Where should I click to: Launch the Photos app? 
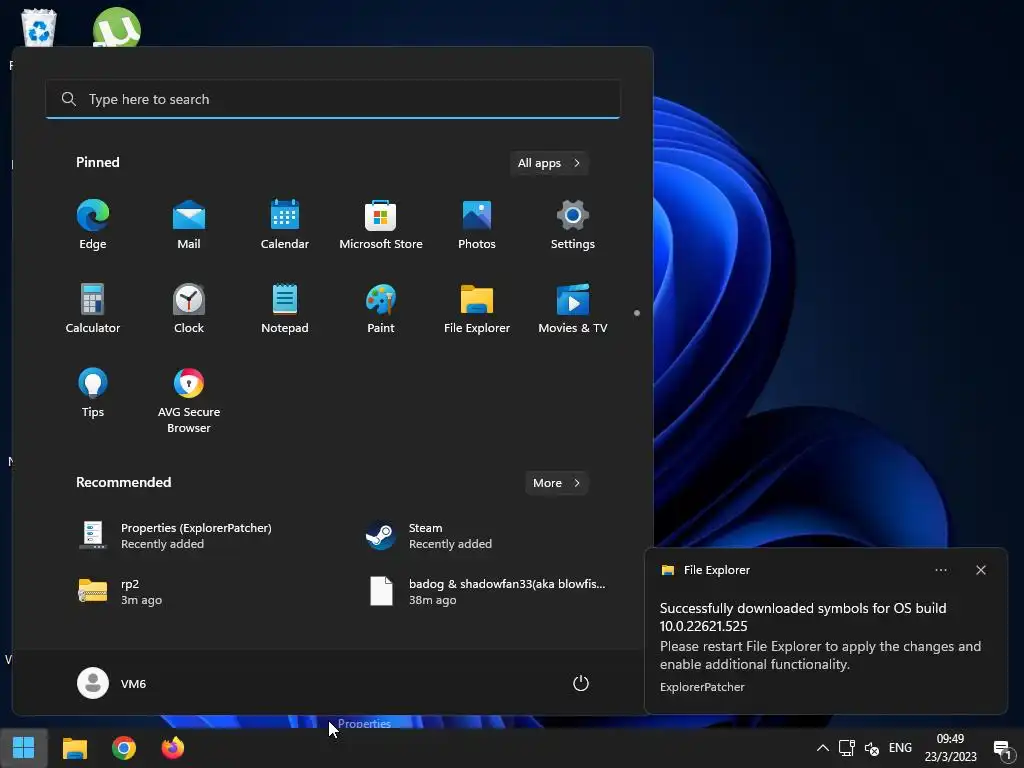(x=477, y=225)
